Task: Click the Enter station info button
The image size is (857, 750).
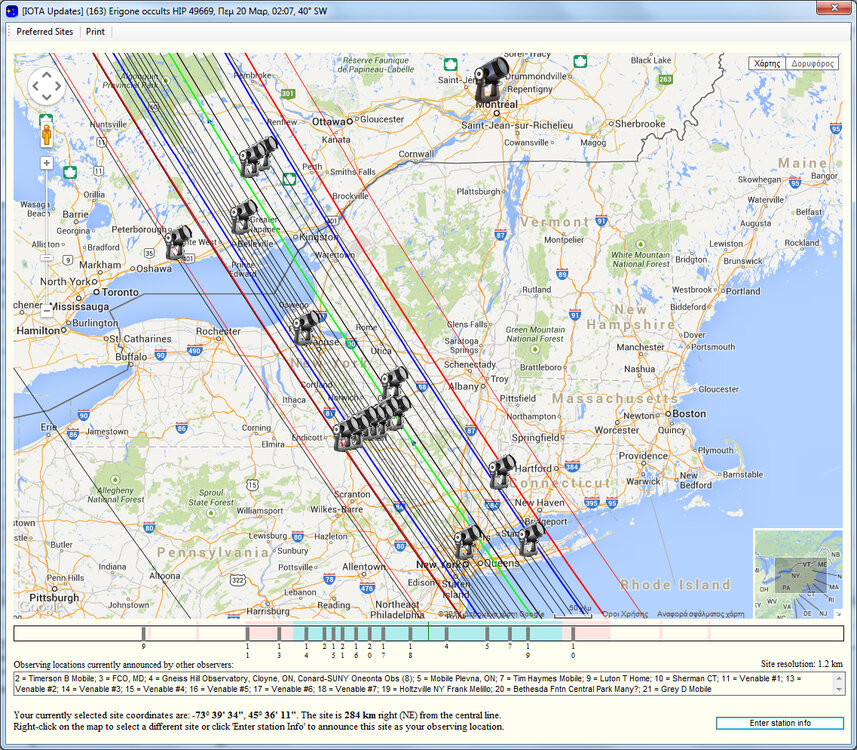Action: point(781,722)
